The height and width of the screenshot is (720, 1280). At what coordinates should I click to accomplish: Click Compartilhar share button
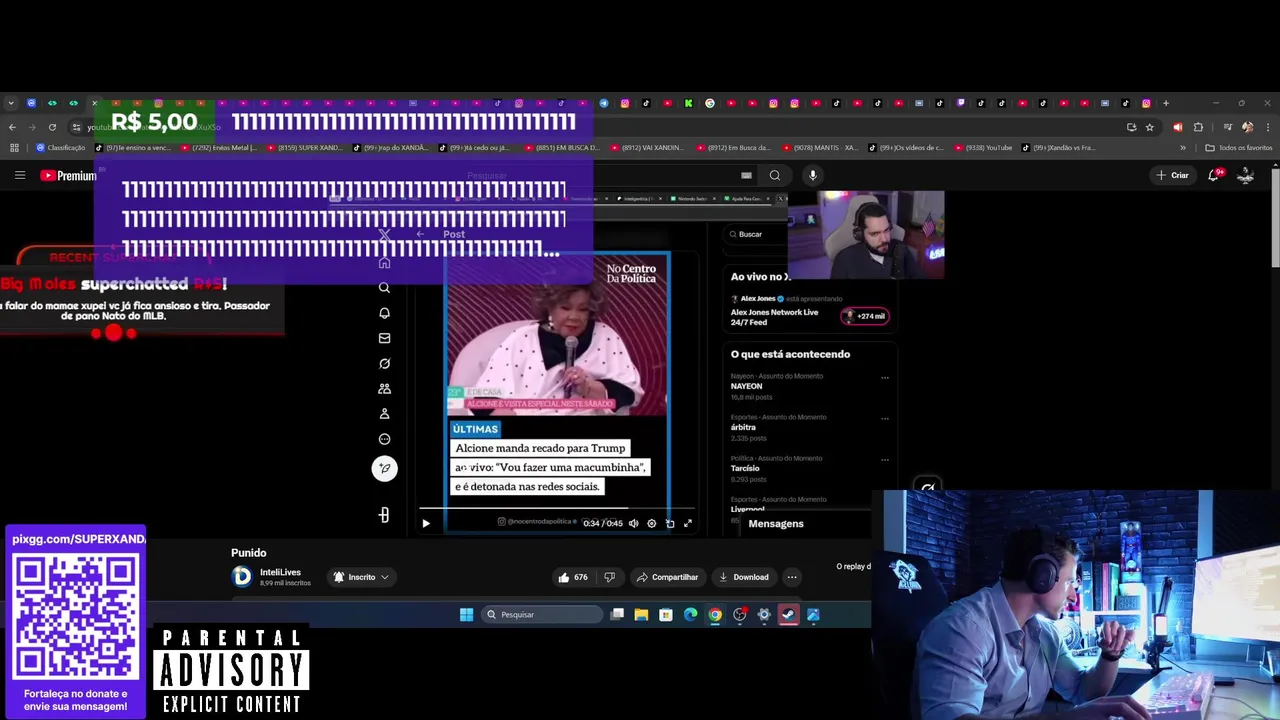(x=667, y=577)
